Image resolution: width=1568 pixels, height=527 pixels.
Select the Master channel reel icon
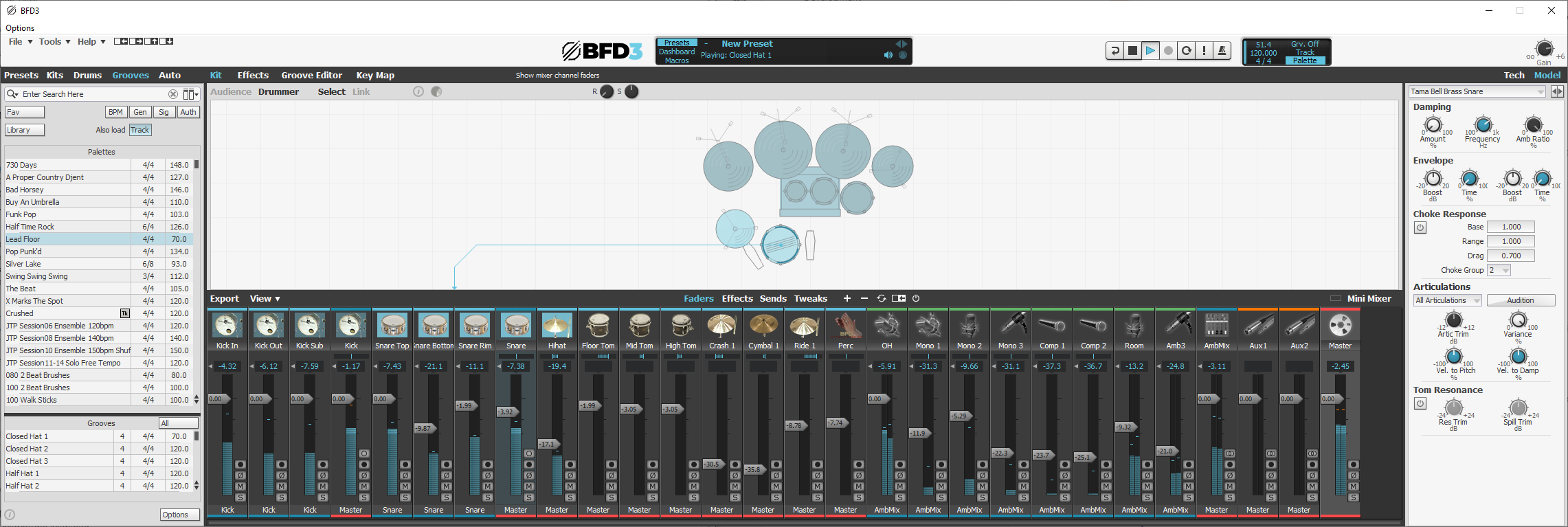tap(1341, 325)
